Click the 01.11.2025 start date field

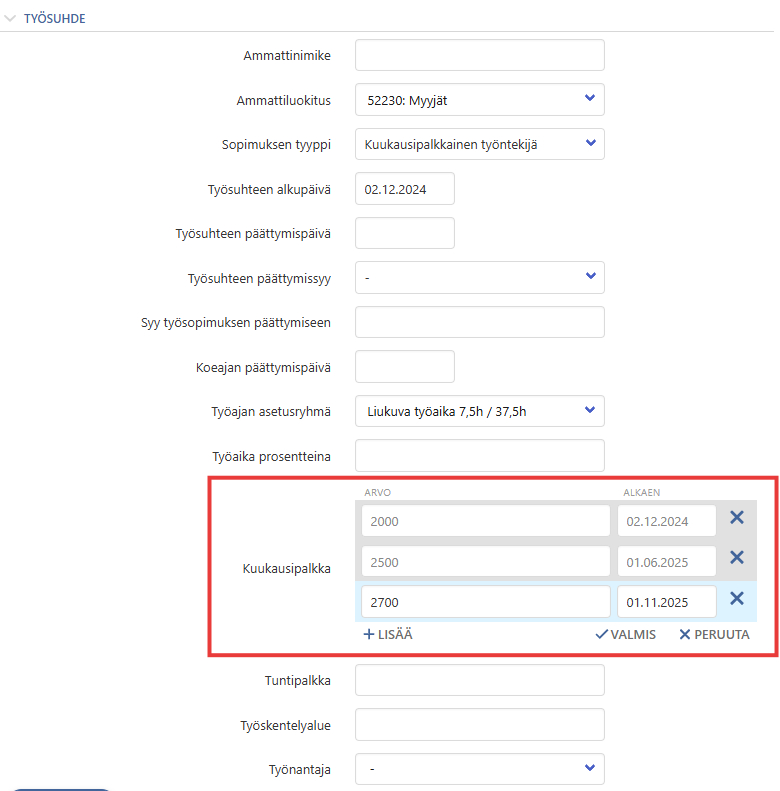[667, 602]
